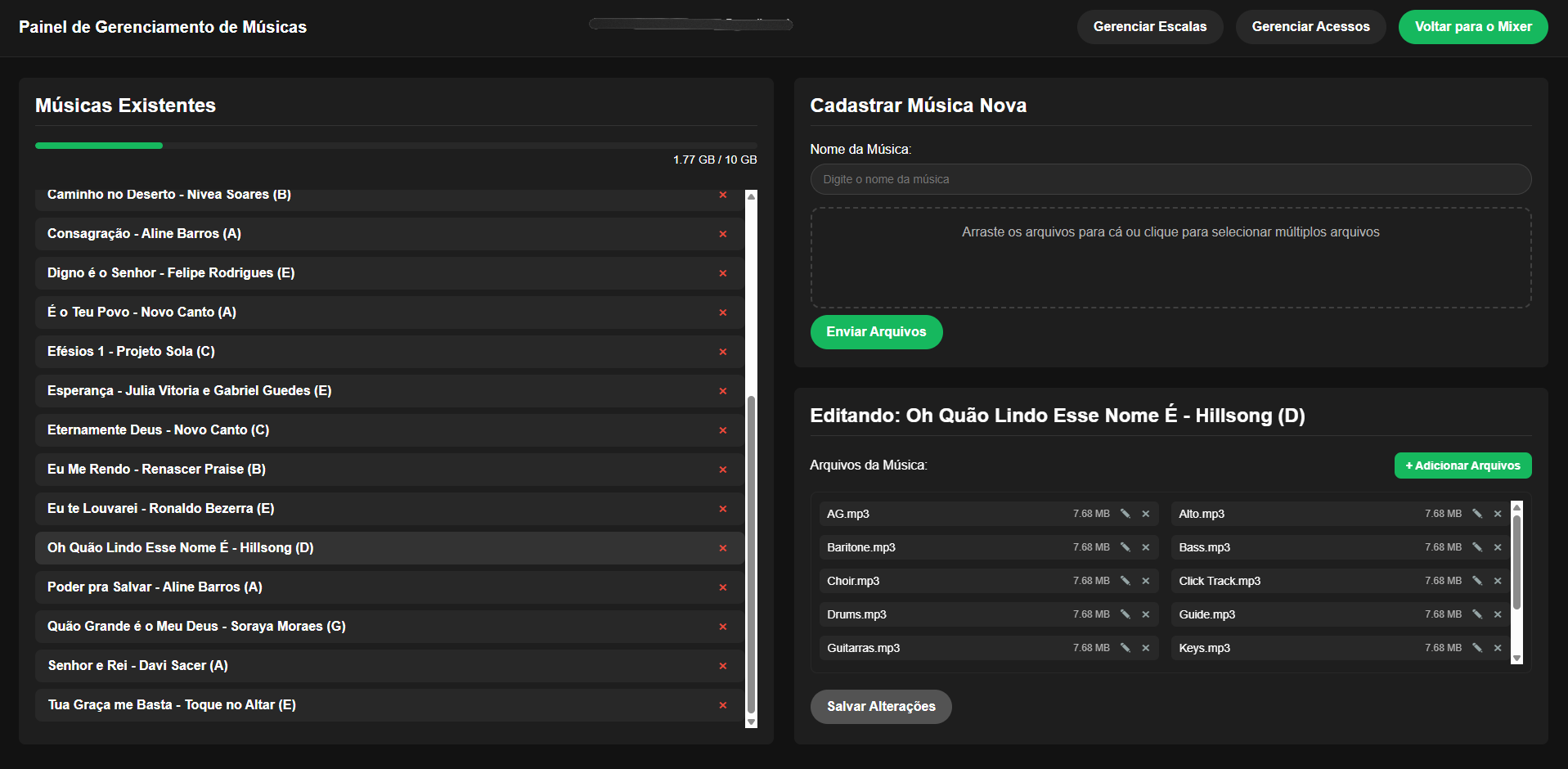The height and width of the screenshot is (769, 1568).
Task: Delete Senhor e Rei - Davi Sacer
Action: tap(722, 666)
